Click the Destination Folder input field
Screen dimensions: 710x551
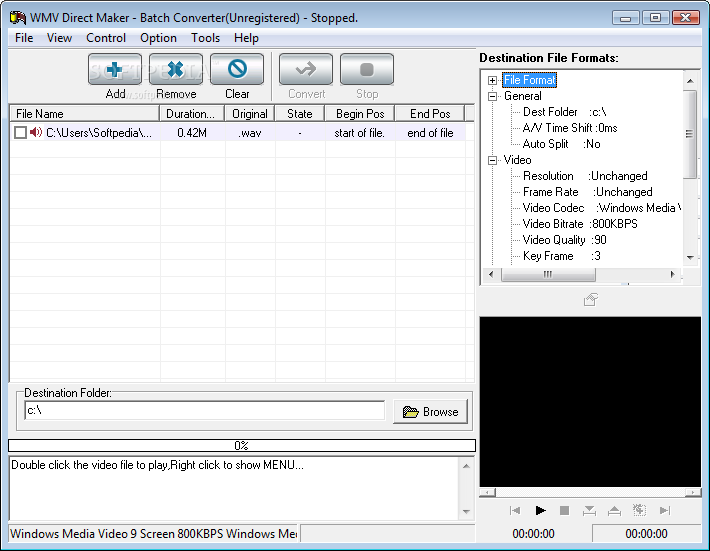pyautogui.click(x=205, y=411)
